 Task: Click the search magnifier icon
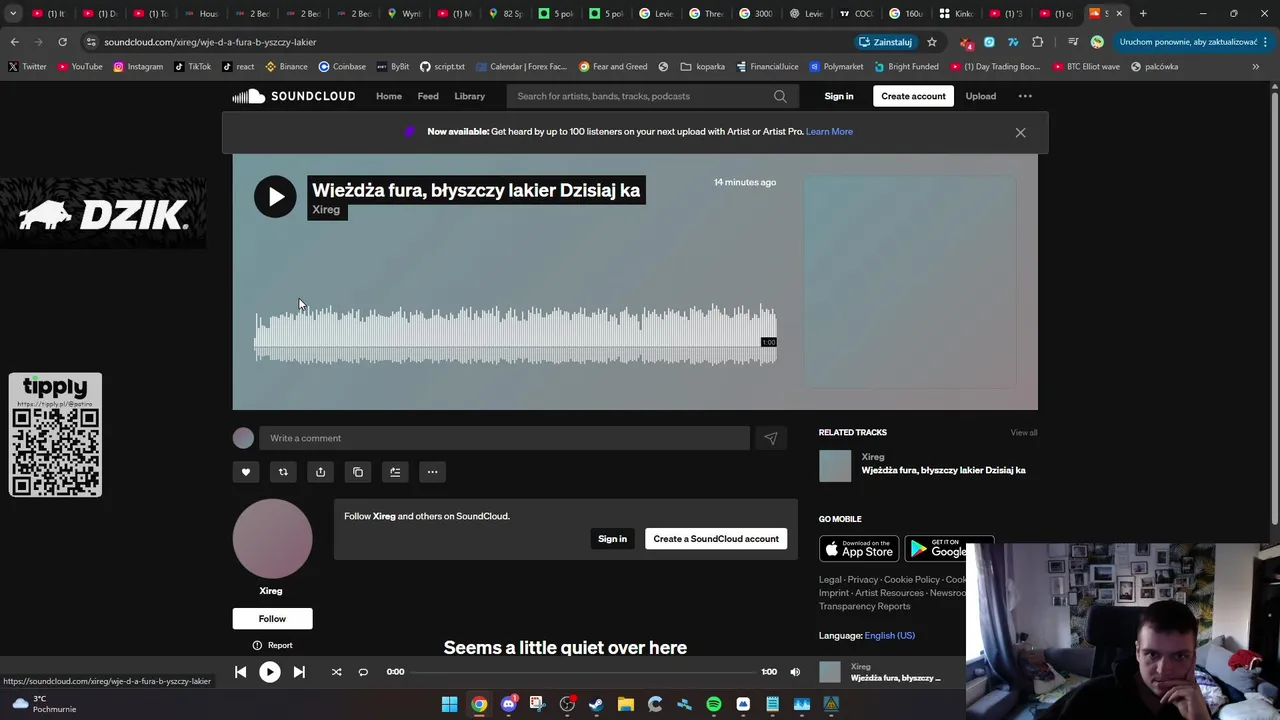coord(780,96)
